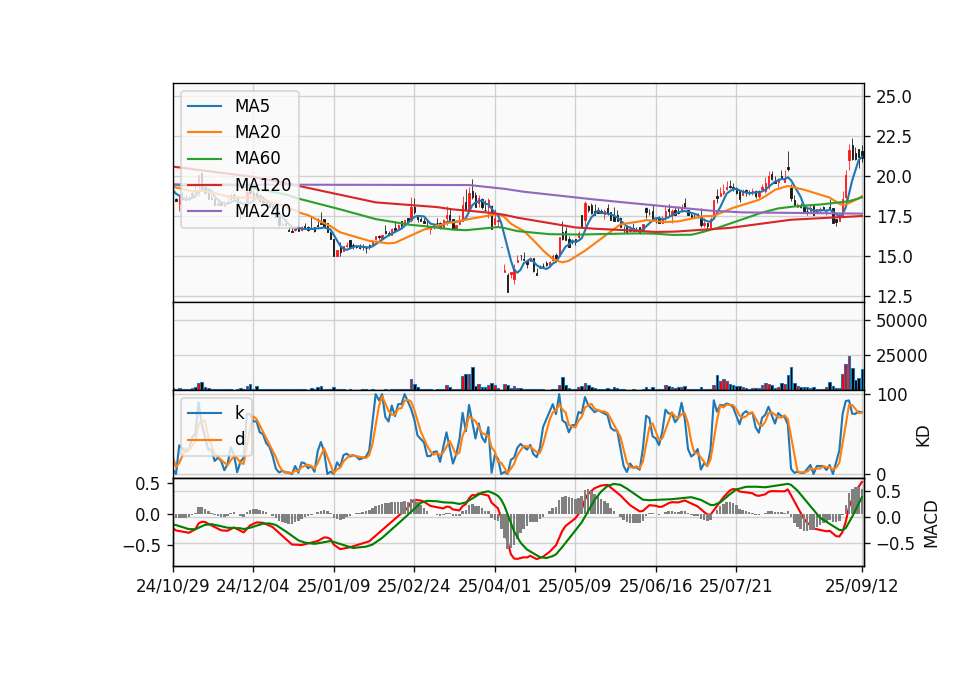Screen dimensions: 960x690
Task: Click the red MA120 legend line swatch
Action: pos(204,185)
